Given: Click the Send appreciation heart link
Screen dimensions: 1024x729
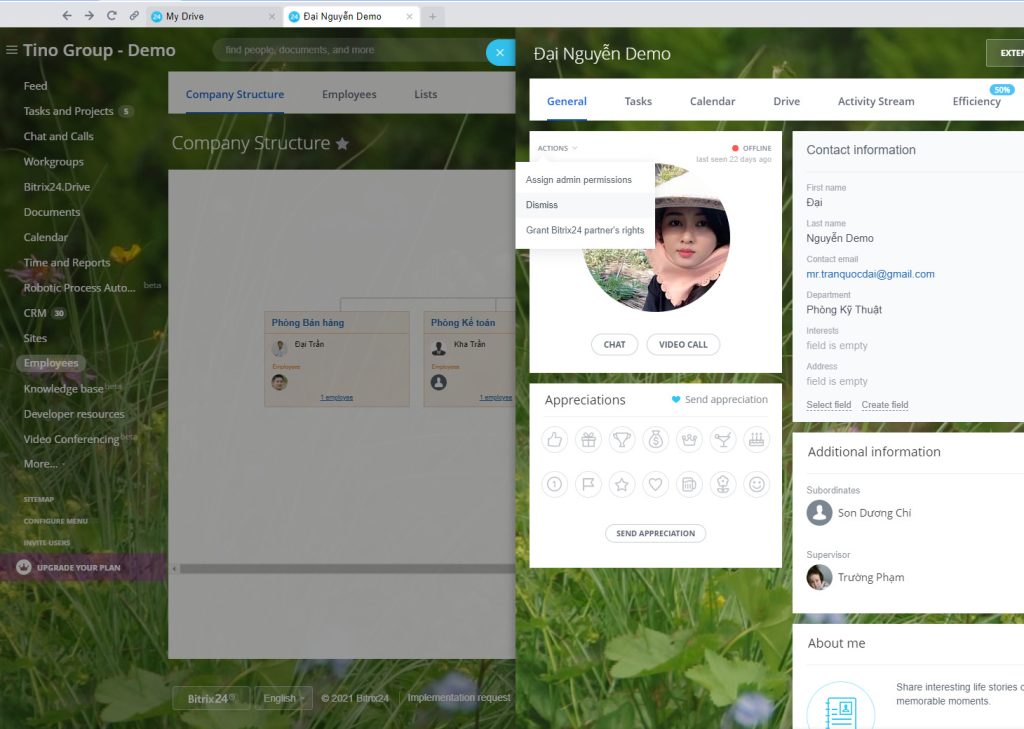Looking at the screenshot, I should 720,399.
